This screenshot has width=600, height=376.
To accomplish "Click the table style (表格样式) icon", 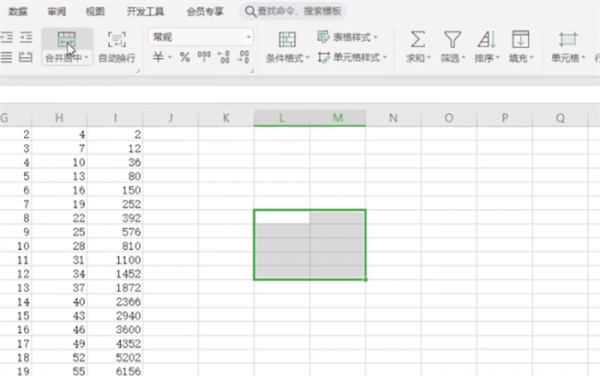I will coord(323,37).
